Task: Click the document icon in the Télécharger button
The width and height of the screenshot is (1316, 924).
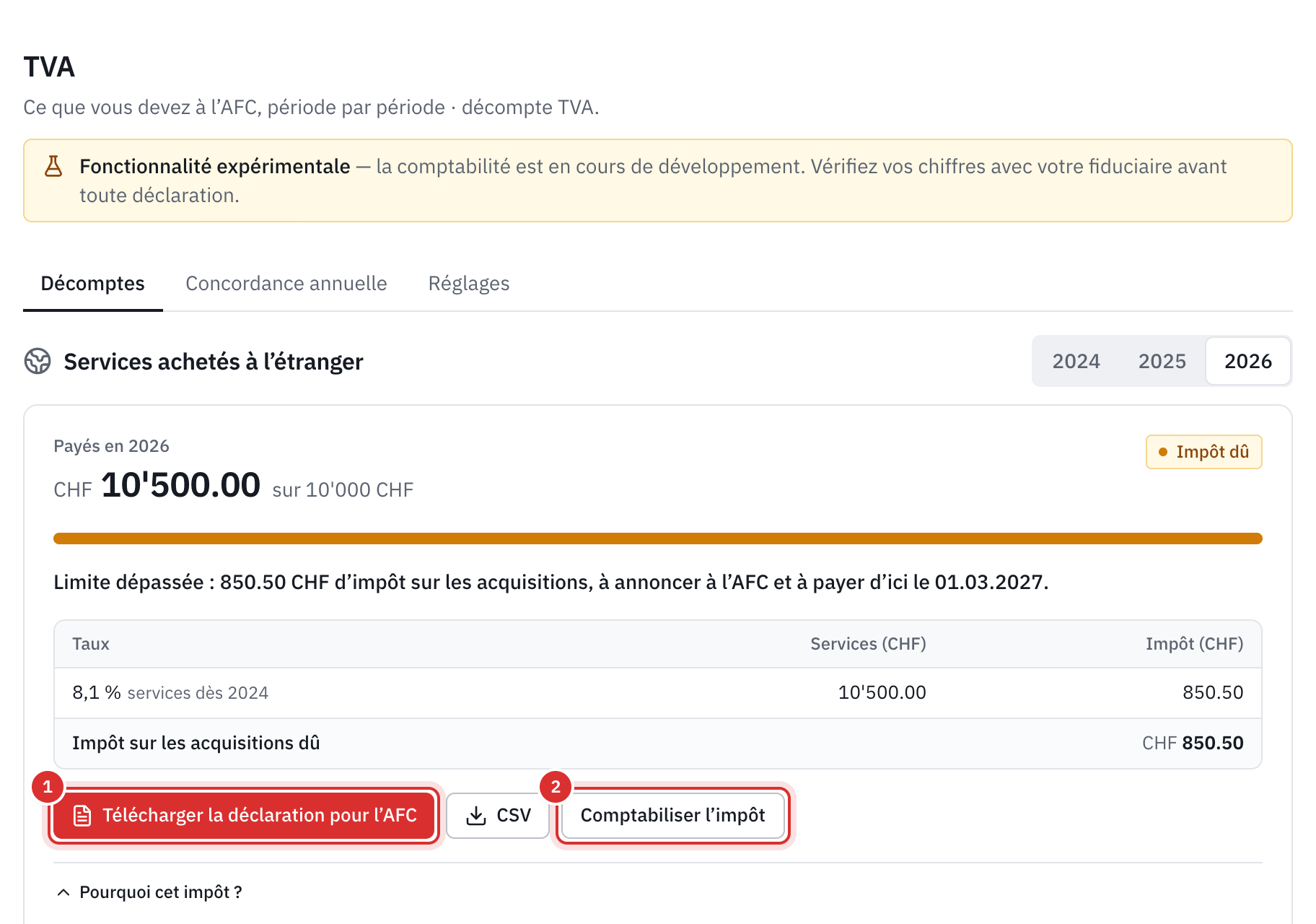Action: (x=82, y=816)
